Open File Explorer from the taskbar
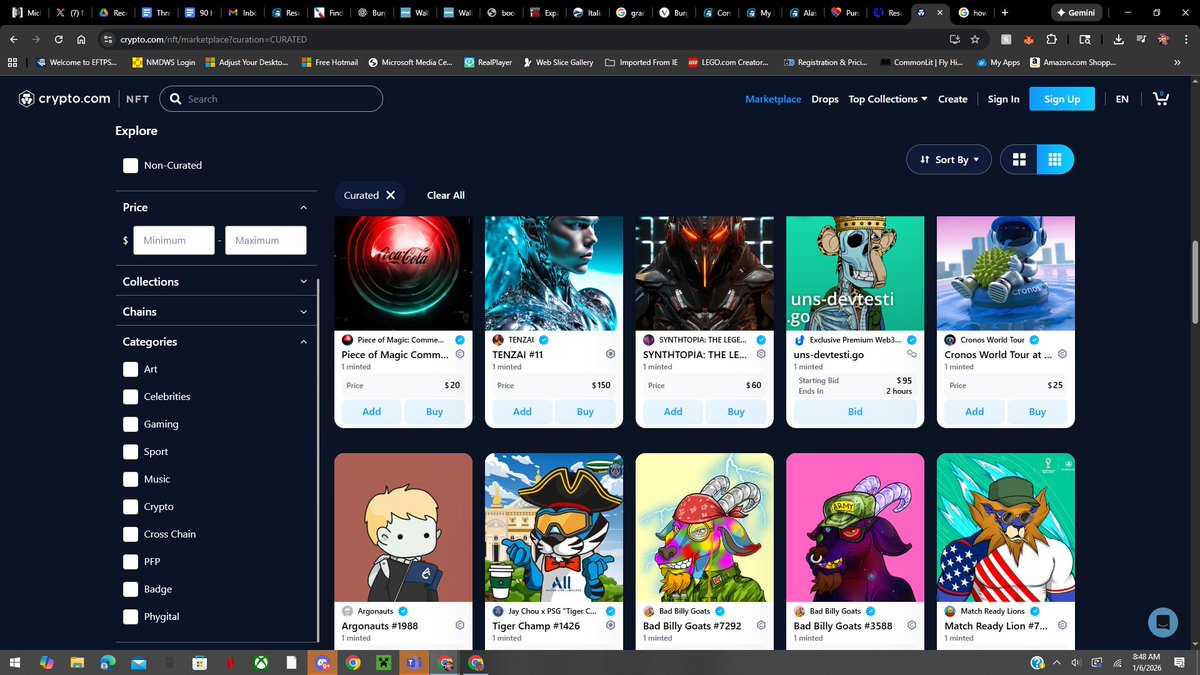Viewport: 1200px width, 675px height. point(77,662)
